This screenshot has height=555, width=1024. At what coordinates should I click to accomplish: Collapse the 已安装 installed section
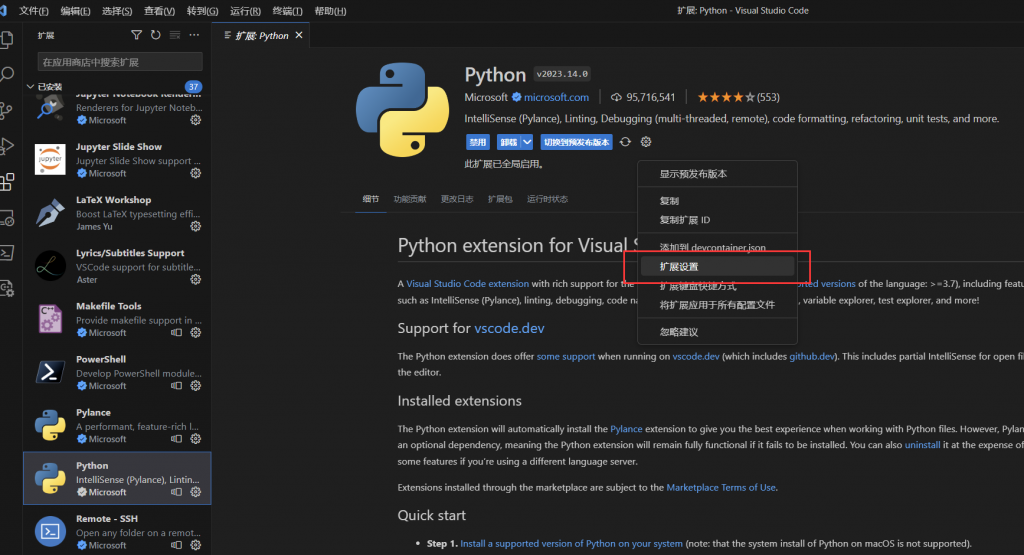click(x=30, y=86)
